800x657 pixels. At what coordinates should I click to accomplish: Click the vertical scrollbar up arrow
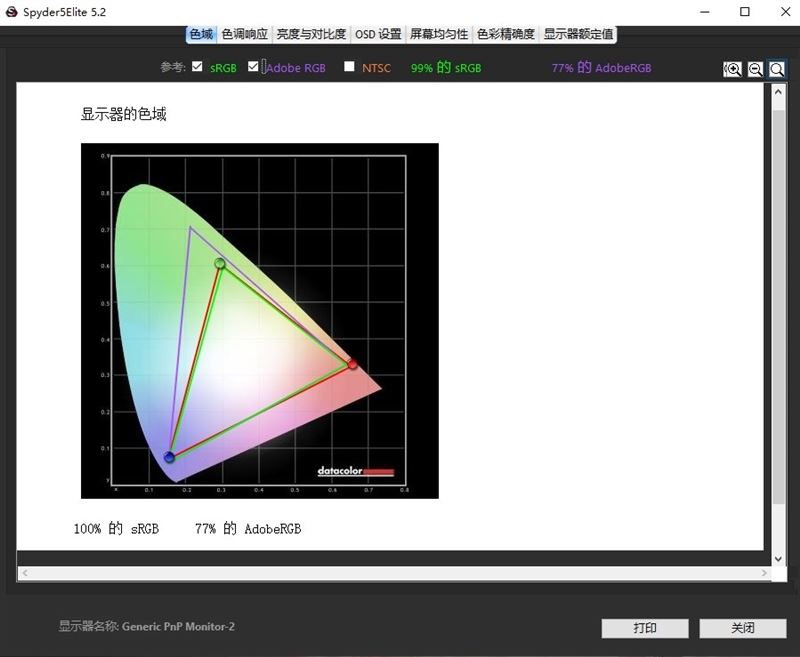coord(778,92)
